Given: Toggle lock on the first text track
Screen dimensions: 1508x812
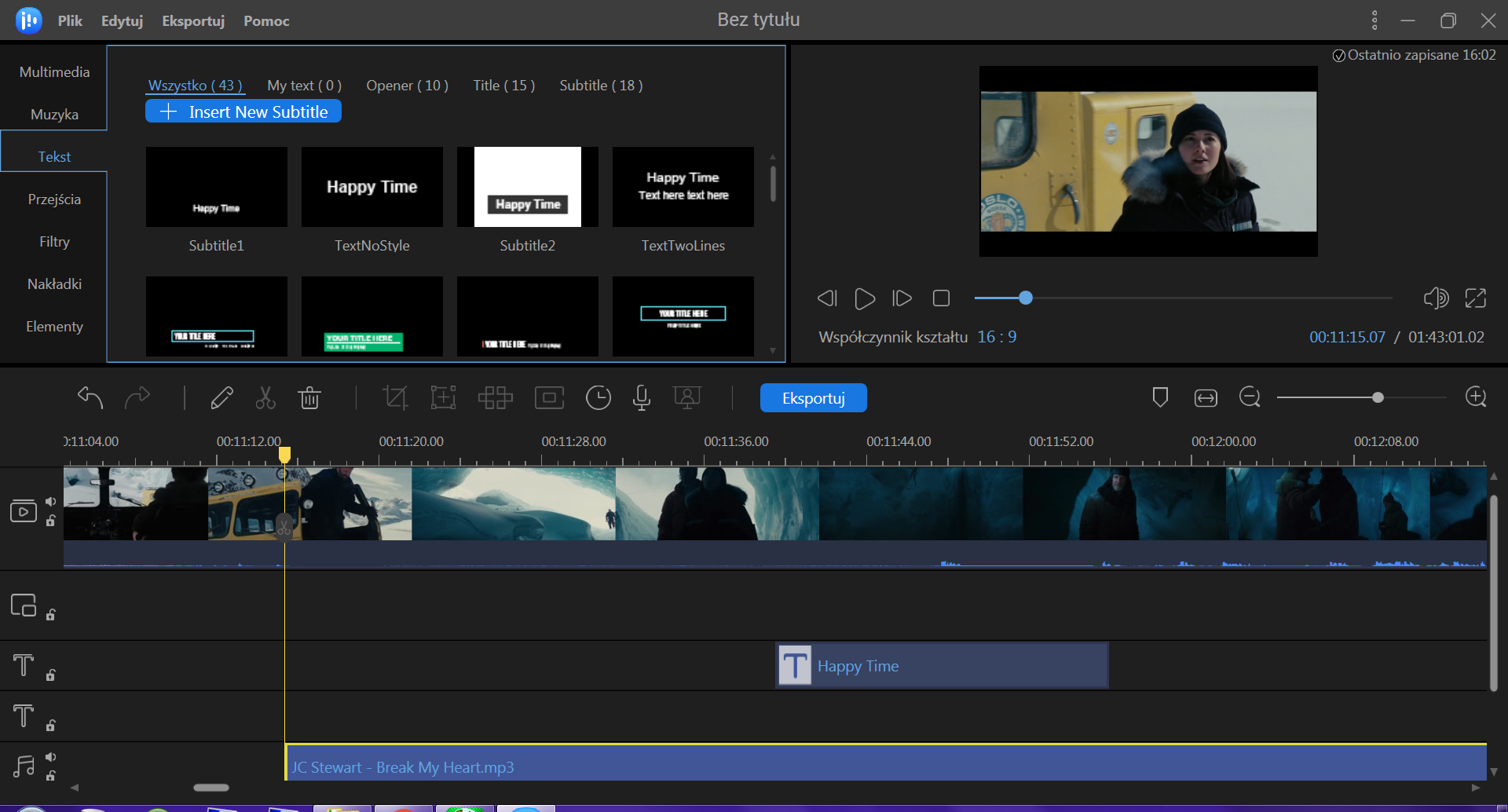Looking at the screenshot, I should pyautogui.click(x=50, y=675).
